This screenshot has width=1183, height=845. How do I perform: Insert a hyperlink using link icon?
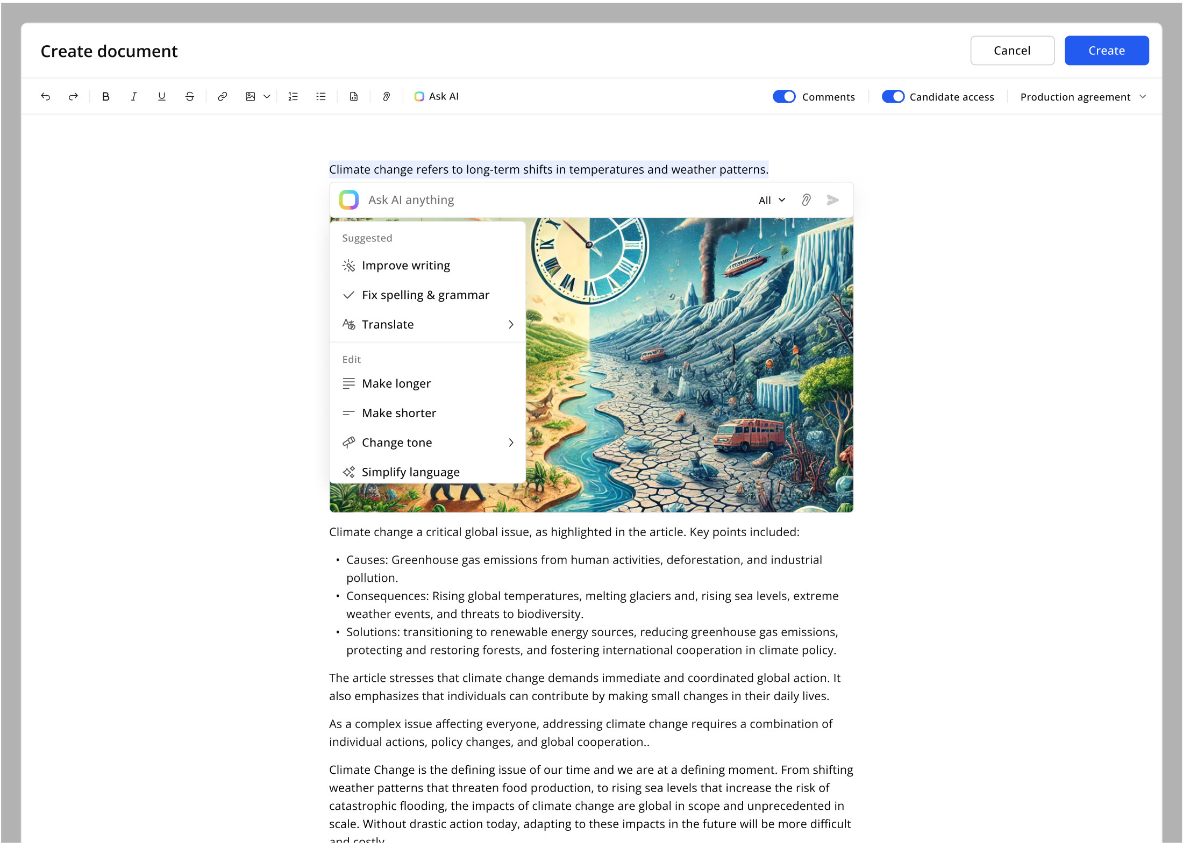222,97
